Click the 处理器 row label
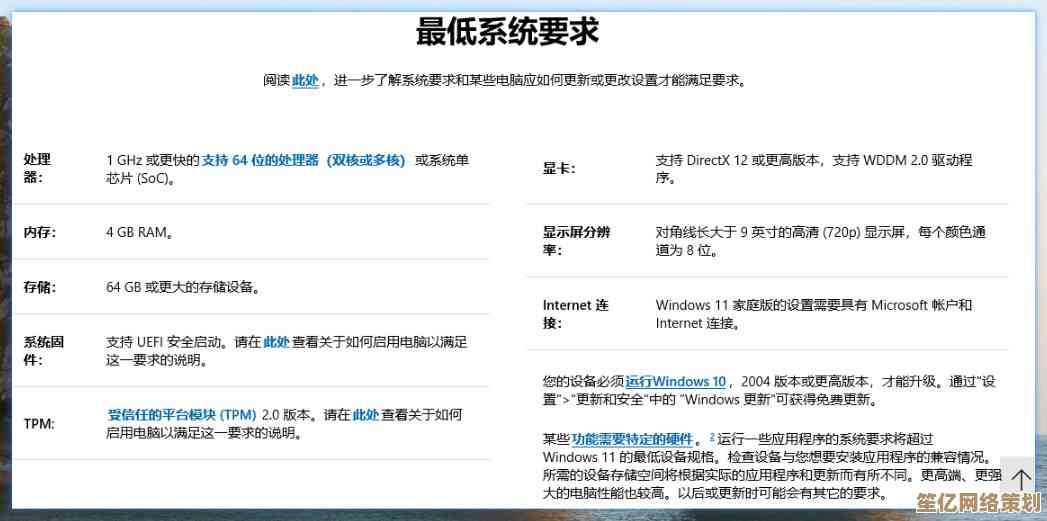The height and width of the screenshot is (521, 1047). point(37,168)
